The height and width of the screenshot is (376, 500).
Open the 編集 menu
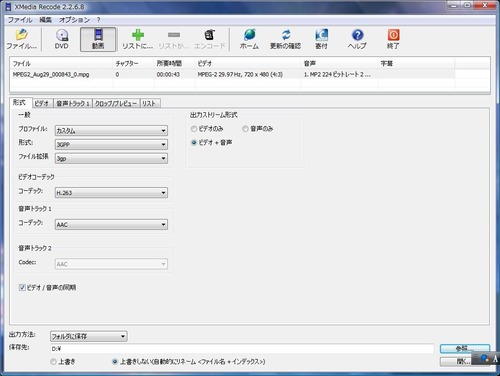(x=45, y=20)
